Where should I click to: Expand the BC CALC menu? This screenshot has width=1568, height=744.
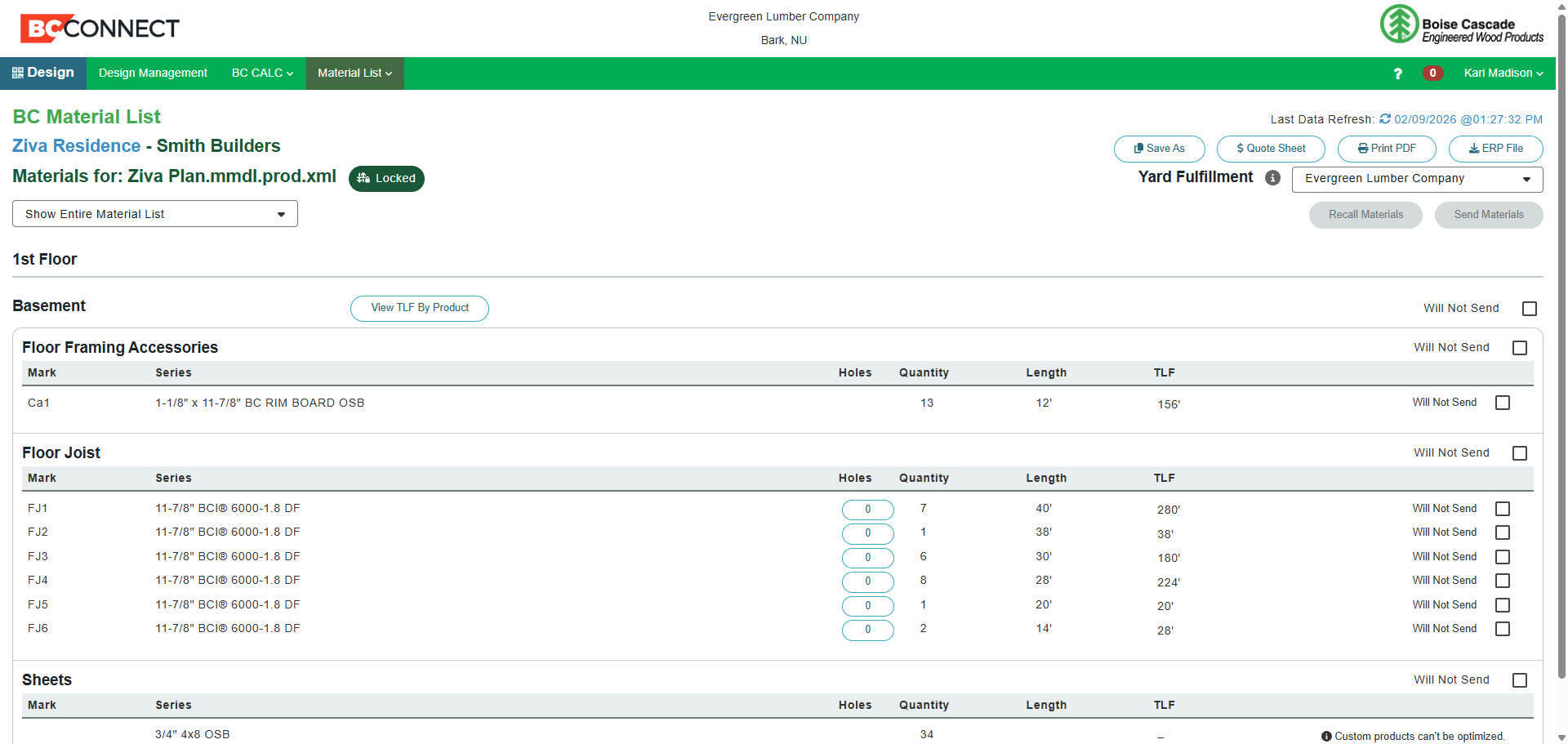click(x=262, y=74)
